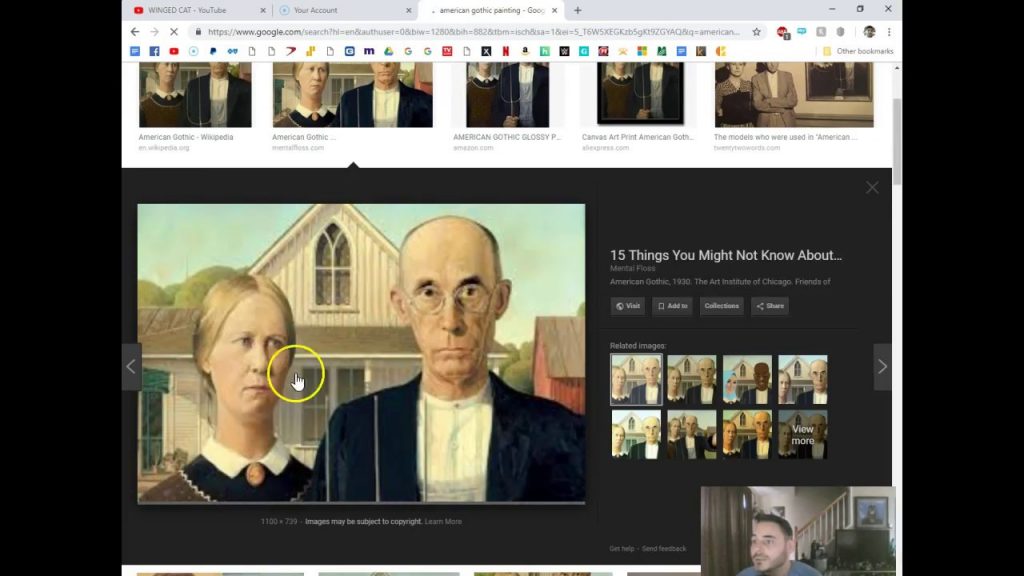Open the Other bookmarks folder

coord(857,51)
